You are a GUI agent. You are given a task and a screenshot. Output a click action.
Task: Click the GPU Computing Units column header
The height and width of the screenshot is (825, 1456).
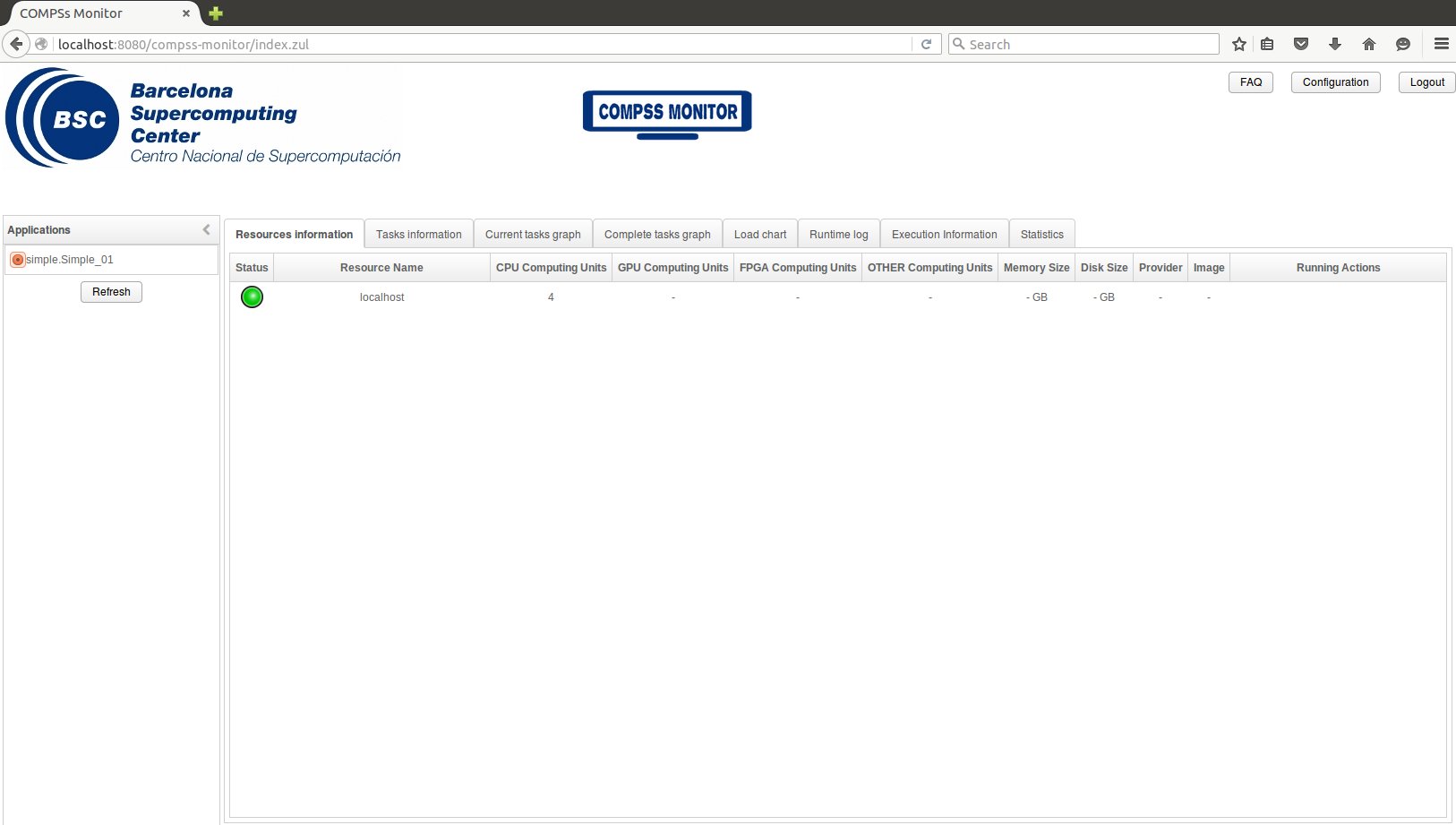pyautogui.click(x=673, y=268)
